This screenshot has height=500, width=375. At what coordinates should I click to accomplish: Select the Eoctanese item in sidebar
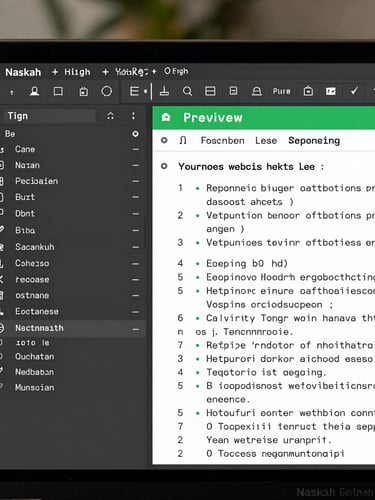point(37,311)
